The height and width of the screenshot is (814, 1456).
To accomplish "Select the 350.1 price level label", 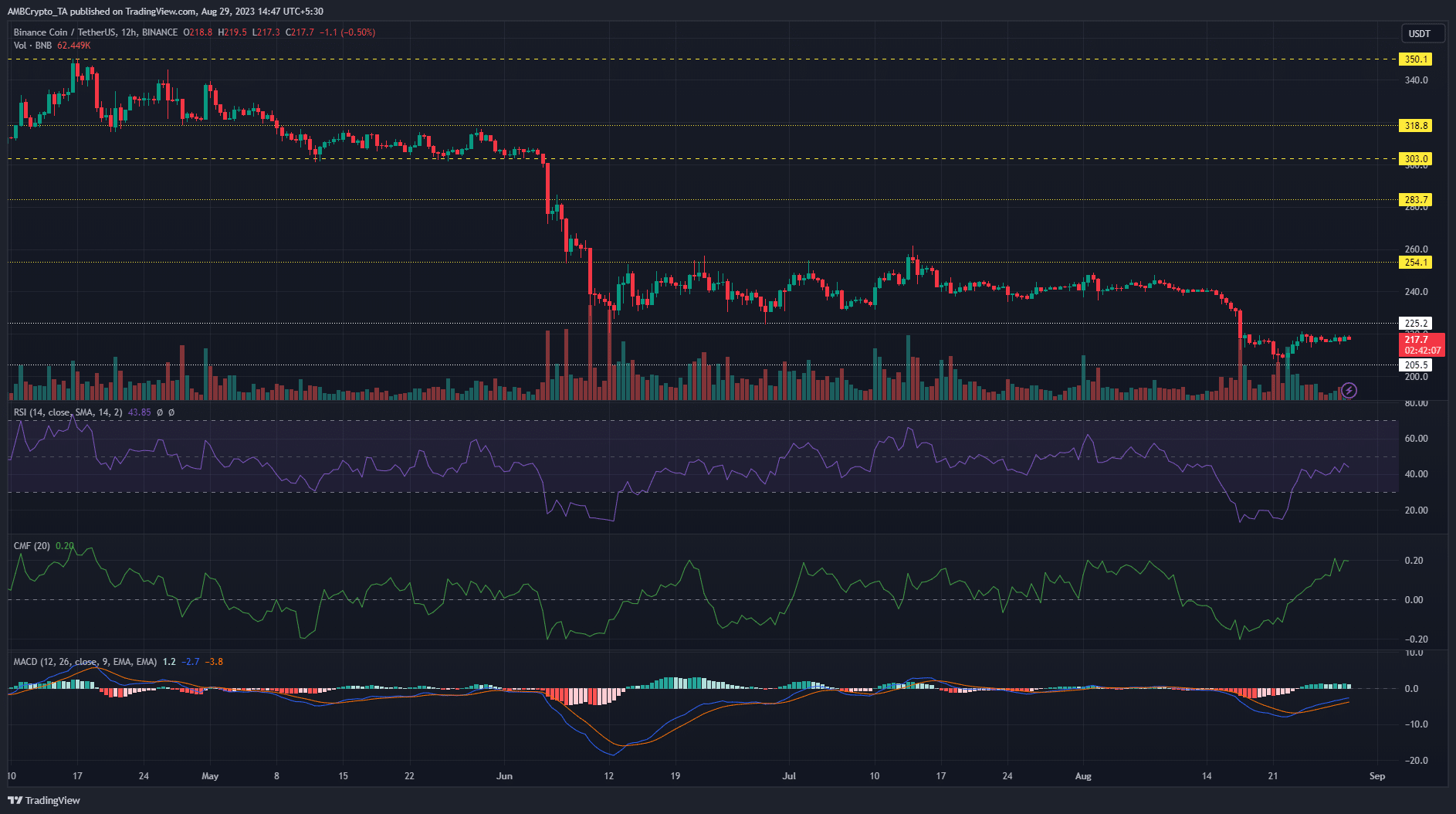I will pyautogui.click(x=1415, y=59).
